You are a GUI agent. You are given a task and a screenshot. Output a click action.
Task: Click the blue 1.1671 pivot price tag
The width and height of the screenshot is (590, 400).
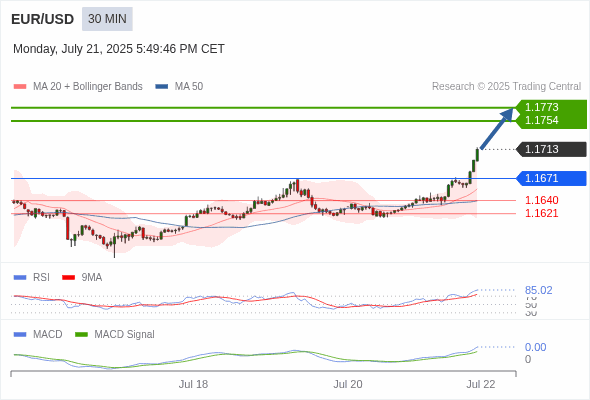(x=551, y=178)
